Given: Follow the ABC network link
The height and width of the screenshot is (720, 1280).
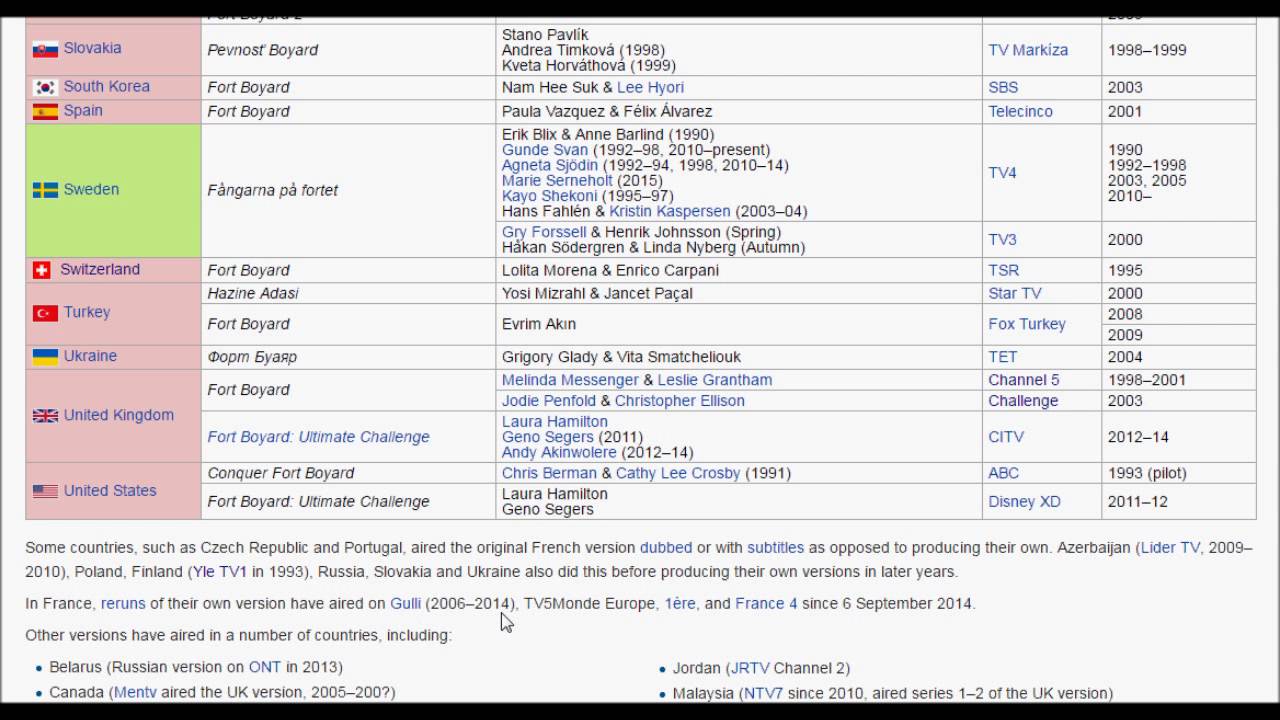Looking at the screenshot, I should click(x=1003, y=473).
